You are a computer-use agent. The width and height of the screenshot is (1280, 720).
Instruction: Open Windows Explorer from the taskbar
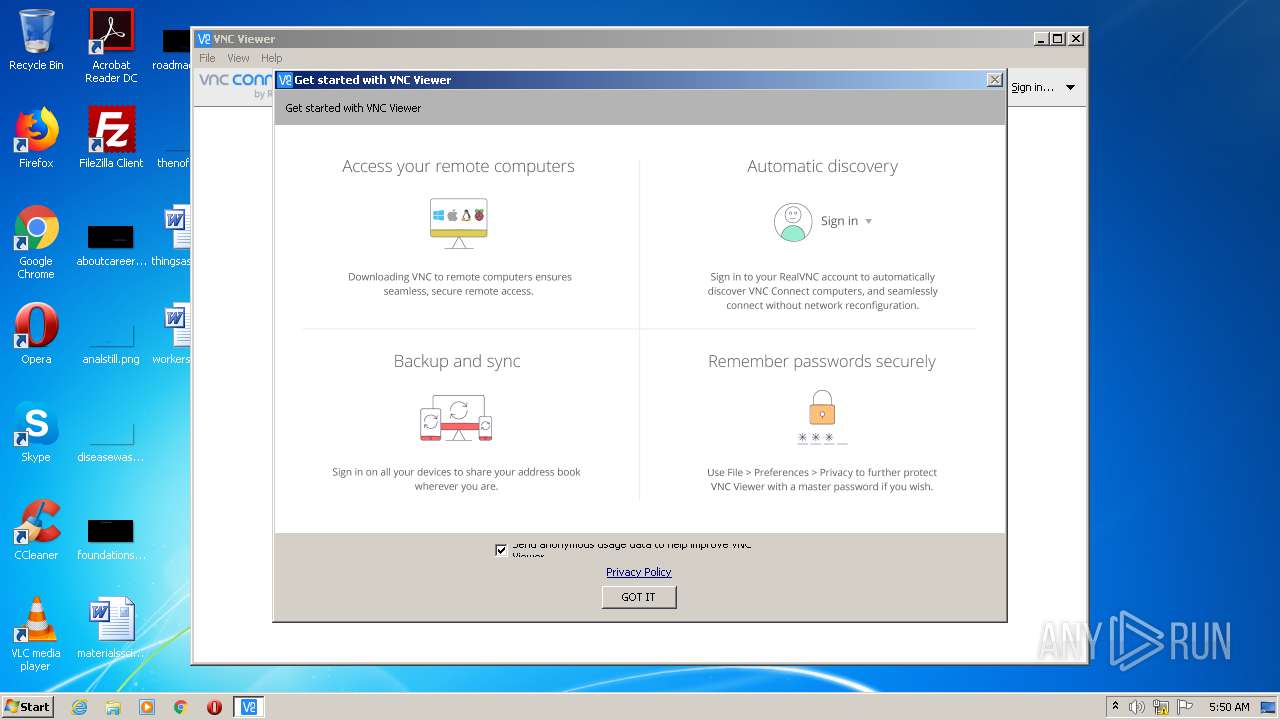click(113, 707)
